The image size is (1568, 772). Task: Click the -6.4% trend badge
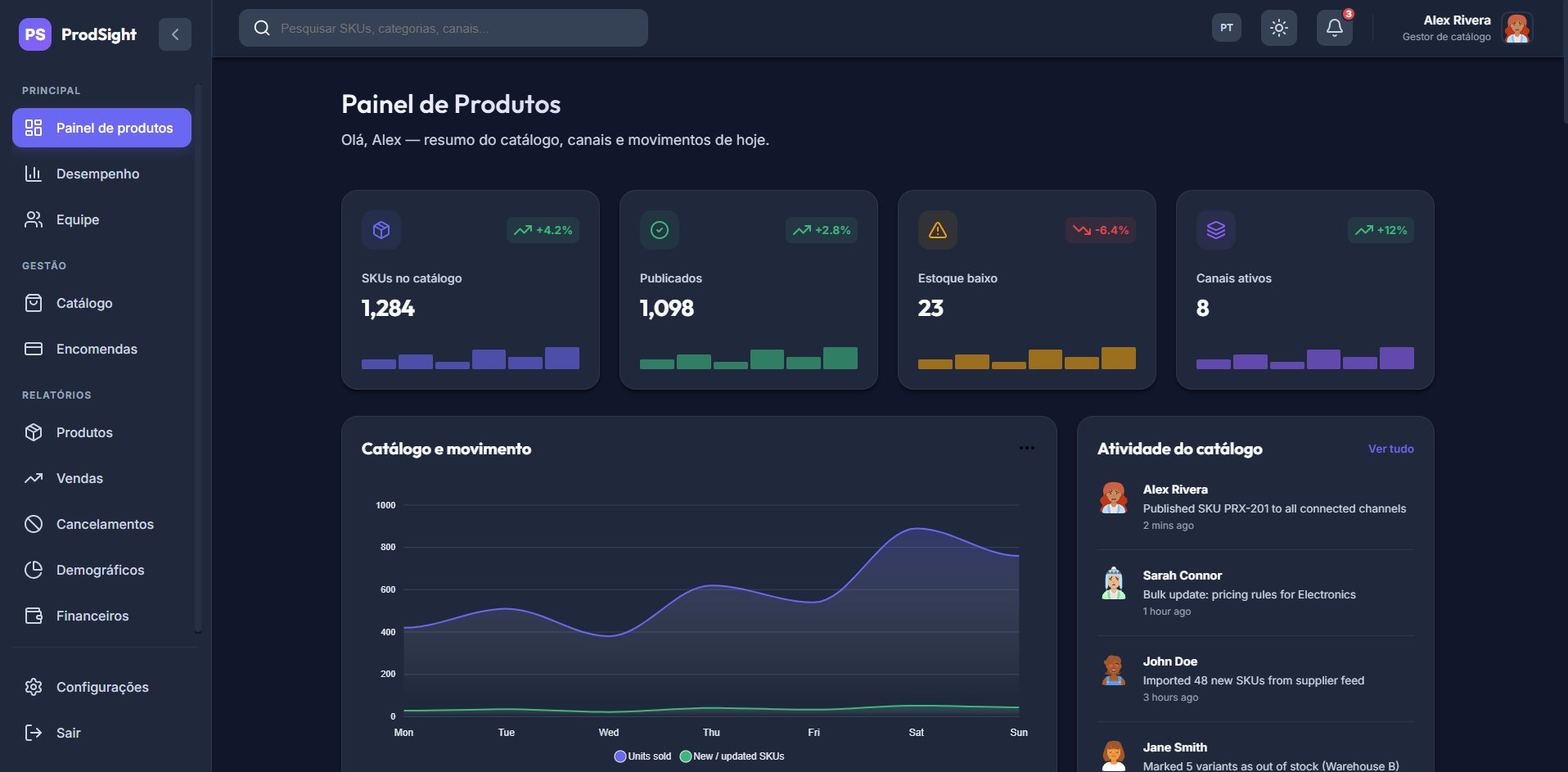tap(1101, 230)
